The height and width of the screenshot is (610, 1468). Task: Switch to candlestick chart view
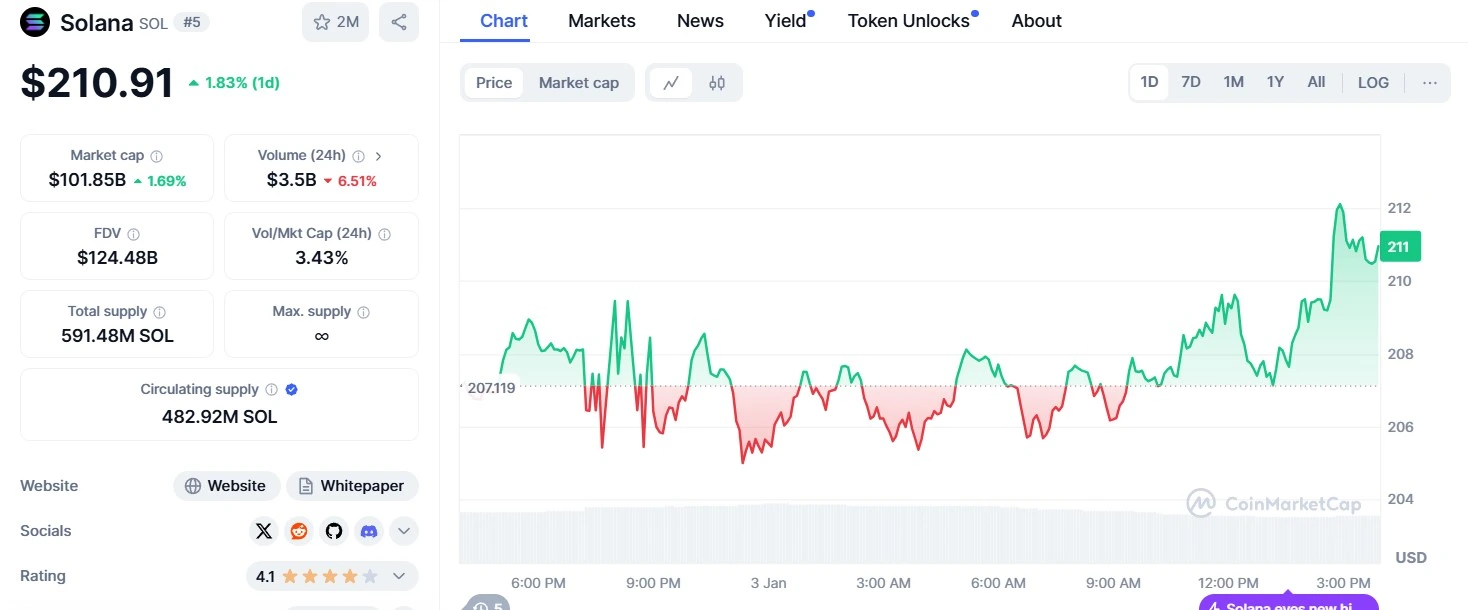tap(716, 83)
